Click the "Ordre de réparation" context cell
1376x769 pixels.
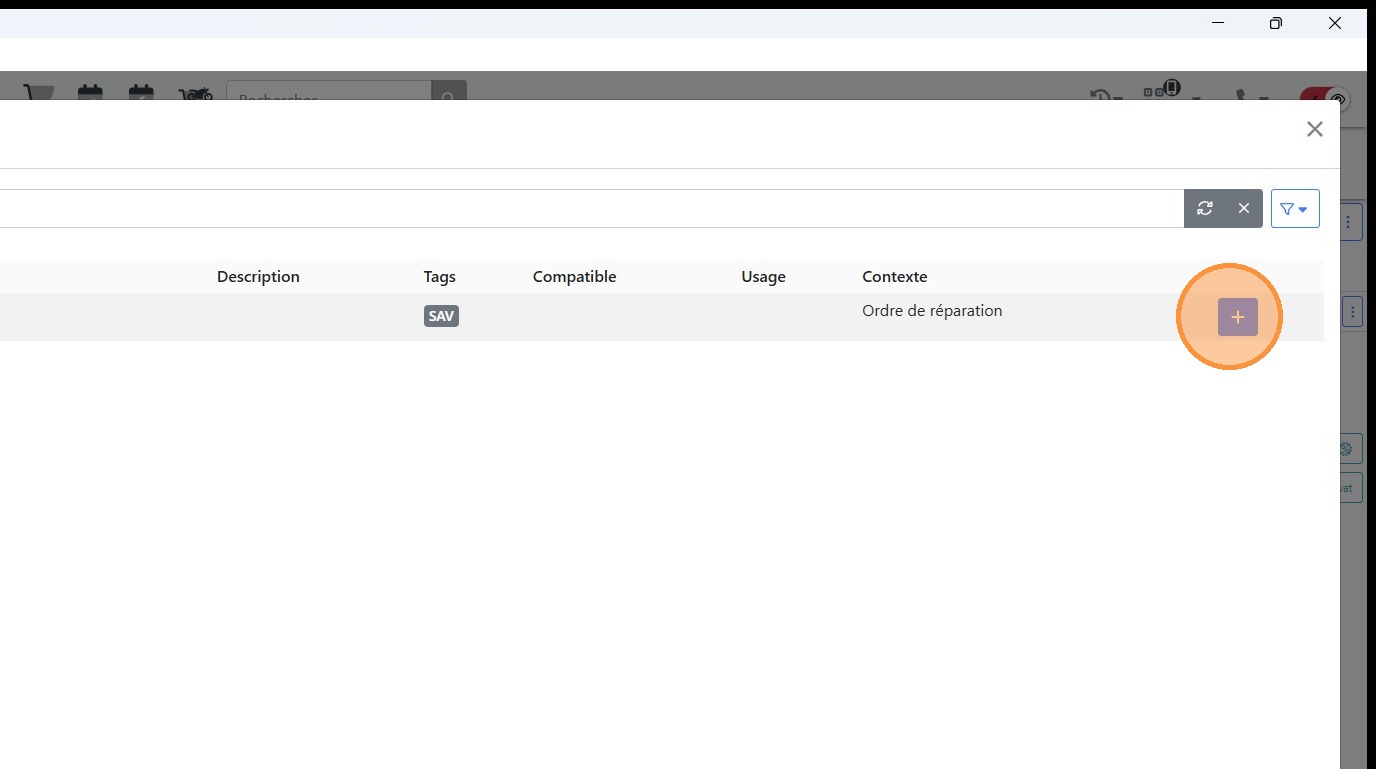click(x=932, y=311)
